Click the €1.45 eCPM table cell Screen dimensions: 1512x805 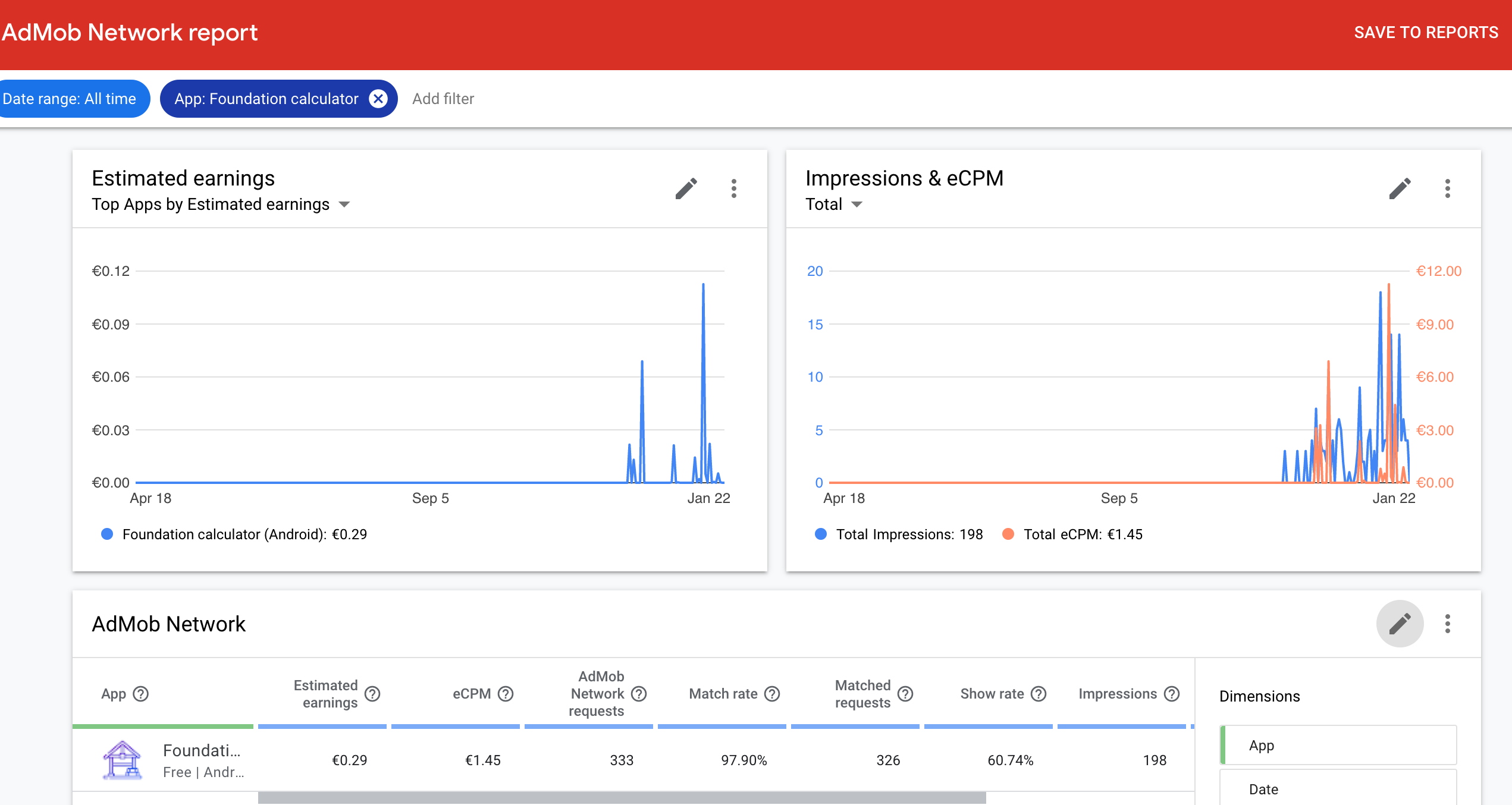pyautogui.click(x=482, y=760)
